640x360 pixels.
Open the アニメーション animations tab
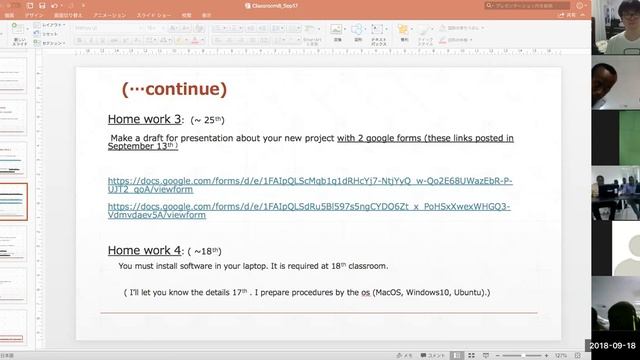tap(110, 15)
